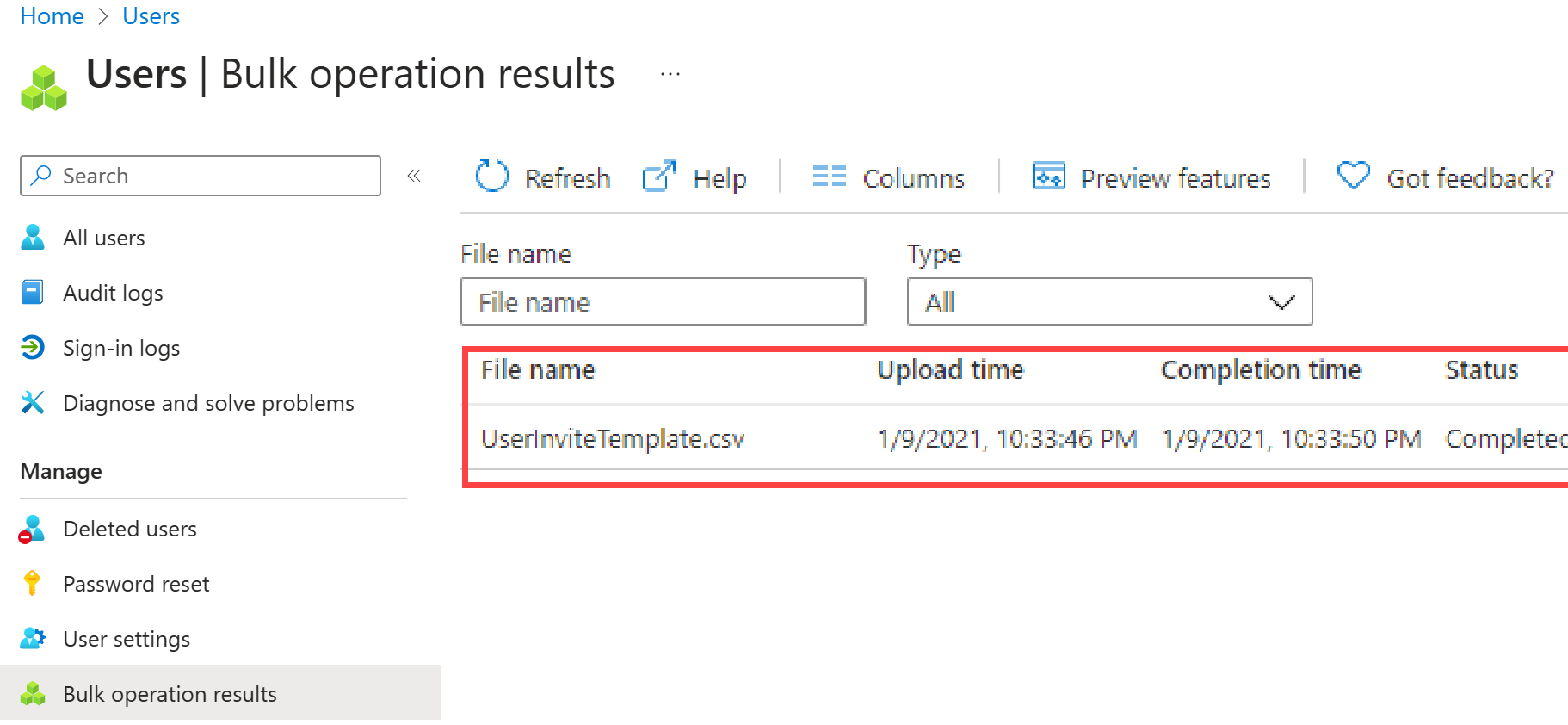1568x725 pixels.
Task: Click the Completed status cell
Action: pos(1506,438)
